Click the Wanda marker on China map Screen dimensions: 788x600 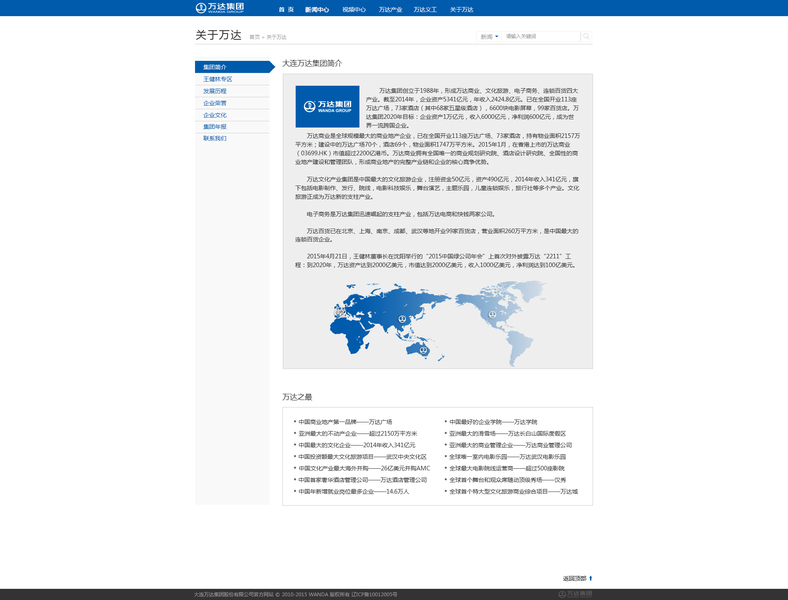(402, 319)
